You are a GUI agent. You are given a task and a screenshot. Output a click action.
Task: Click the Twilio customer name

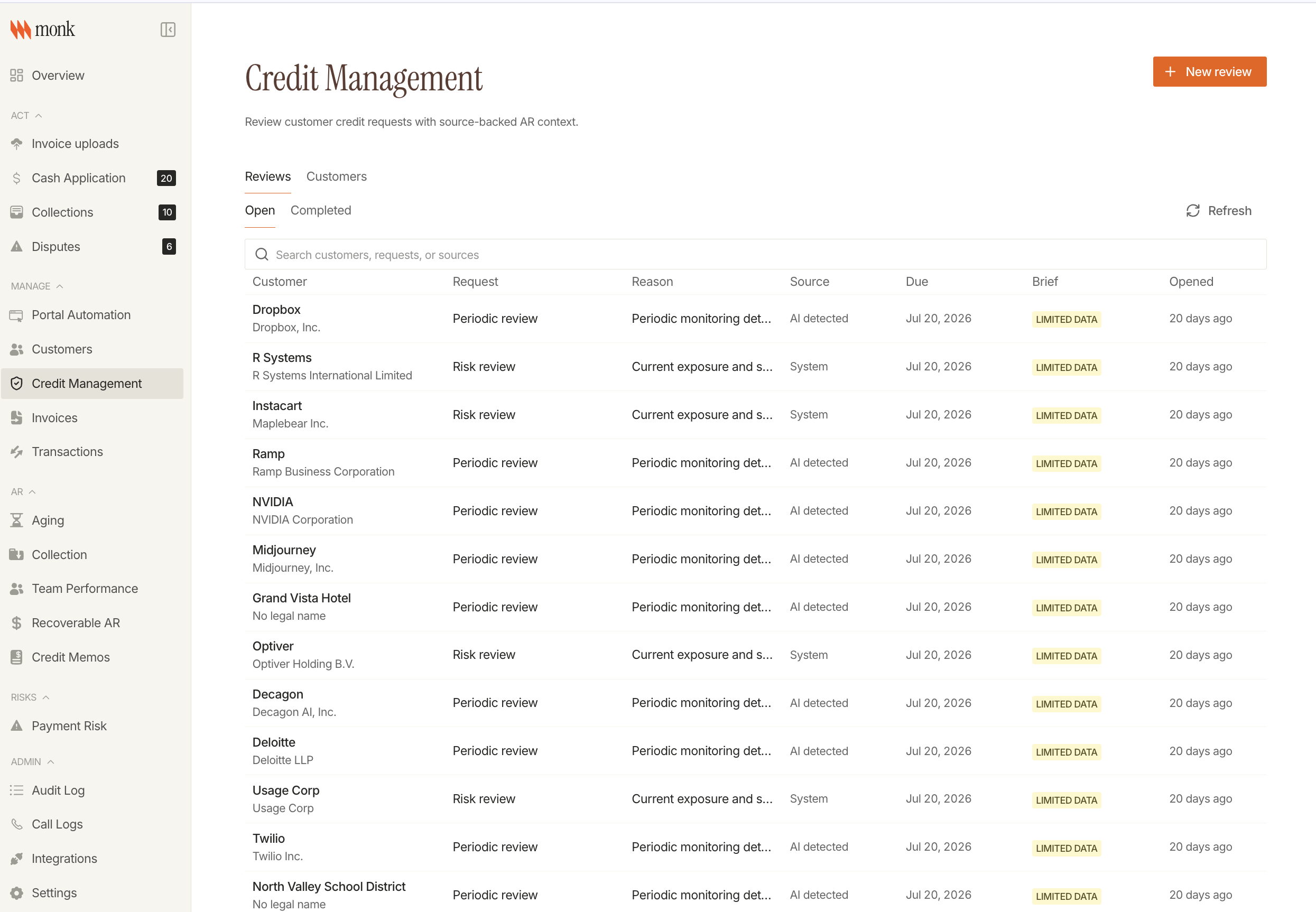click(x=268, y=838)
